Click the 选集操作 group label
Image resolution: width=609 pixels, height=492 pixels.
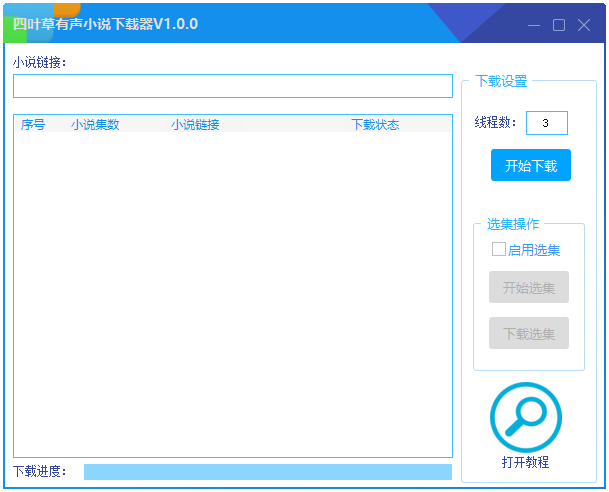click(513, 224)
